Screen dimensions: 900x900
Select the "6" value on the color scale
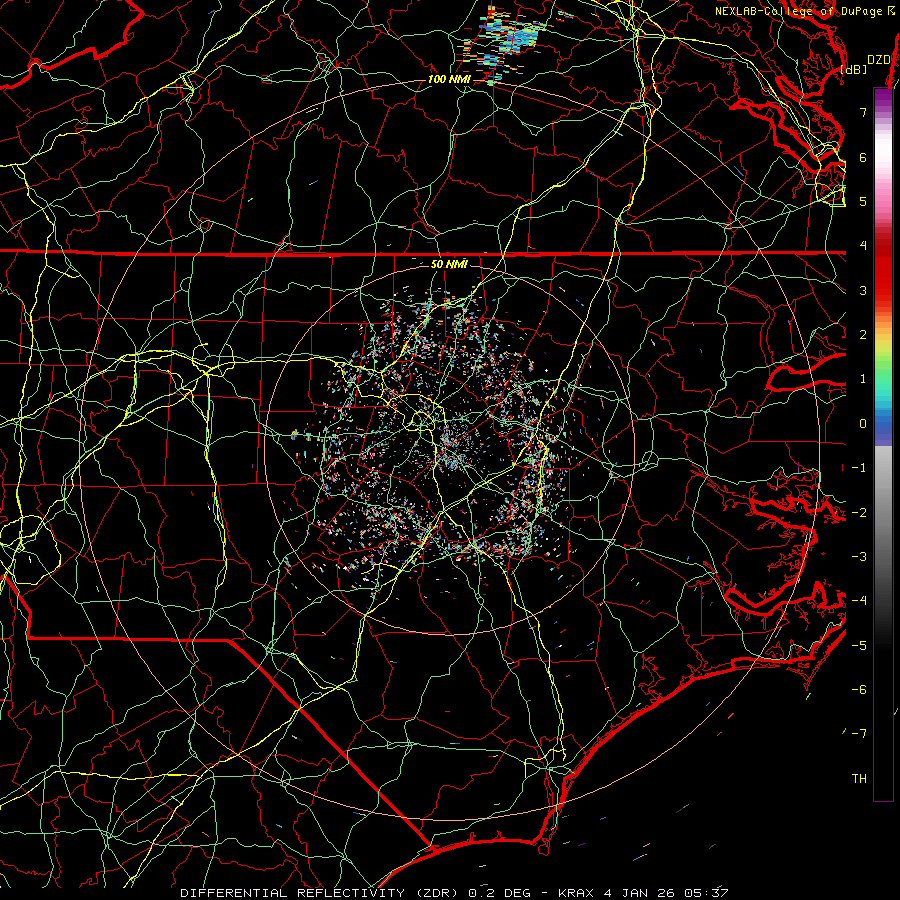[x=863, y=157]
